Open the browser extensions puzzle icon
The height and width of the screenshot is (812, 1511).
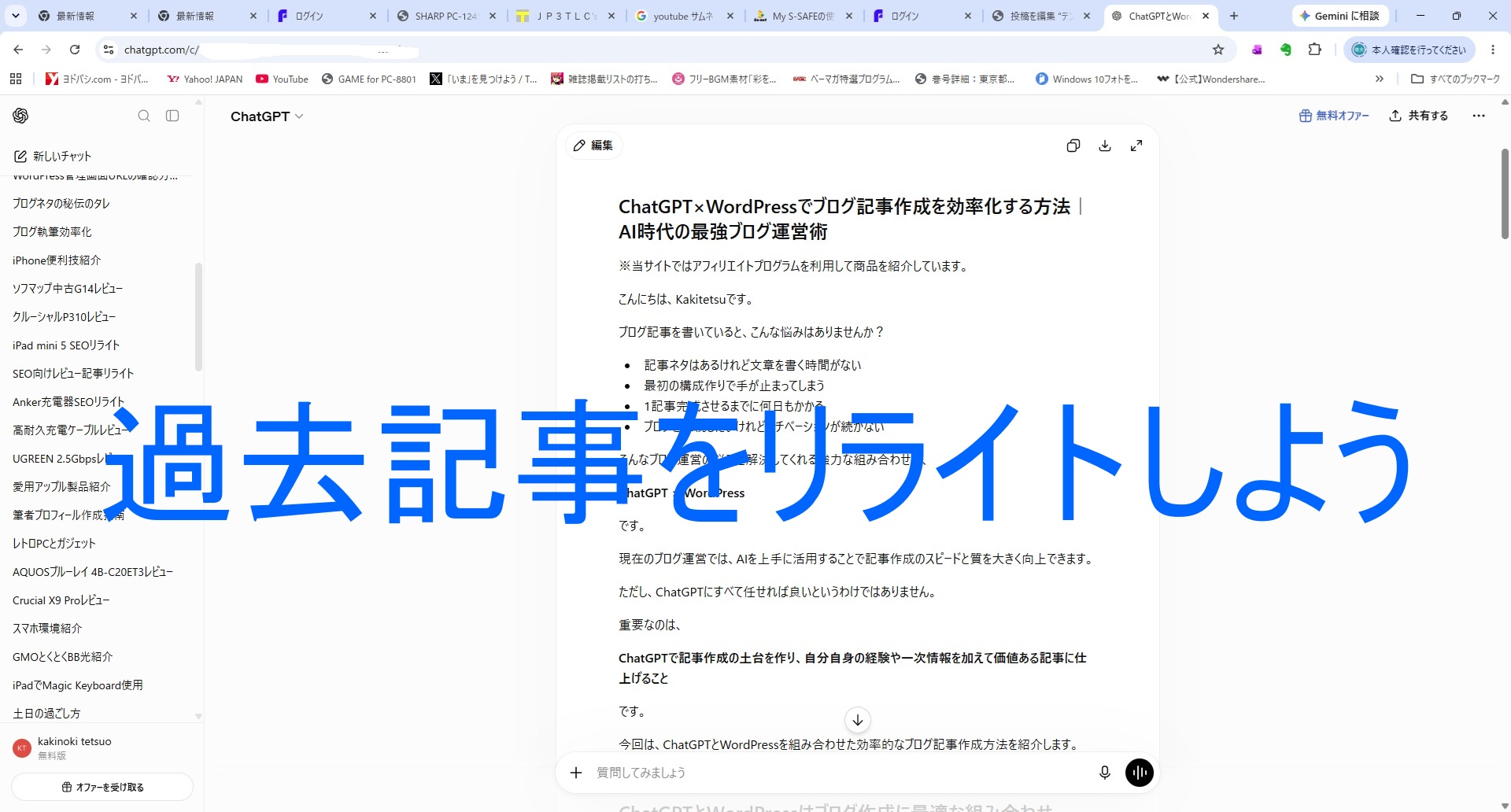(x=1314, y=50)
